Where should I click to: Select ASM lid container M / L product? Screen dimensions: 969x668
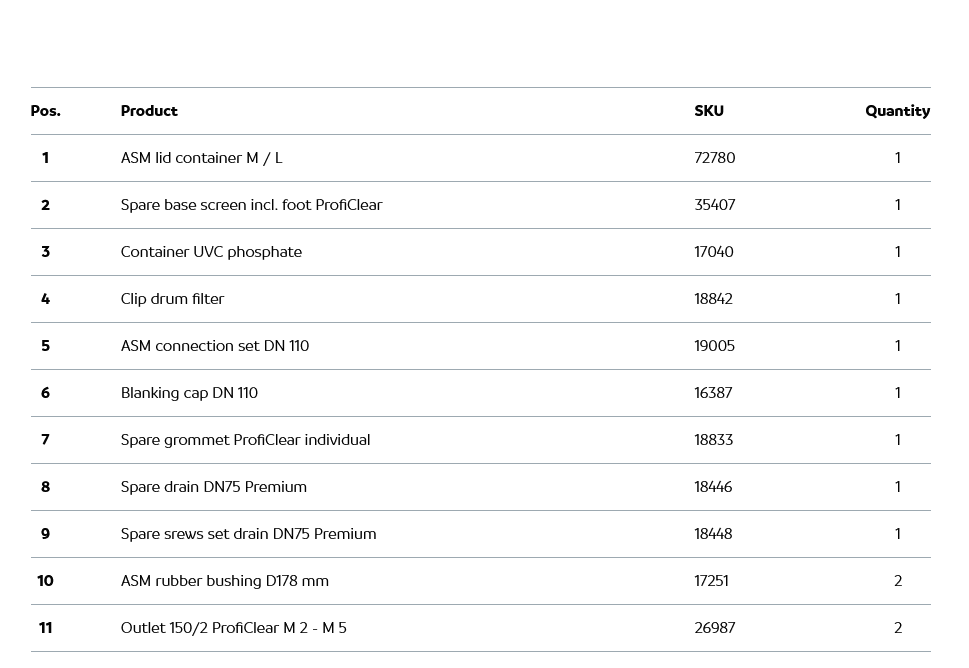(x=201, y=158)
